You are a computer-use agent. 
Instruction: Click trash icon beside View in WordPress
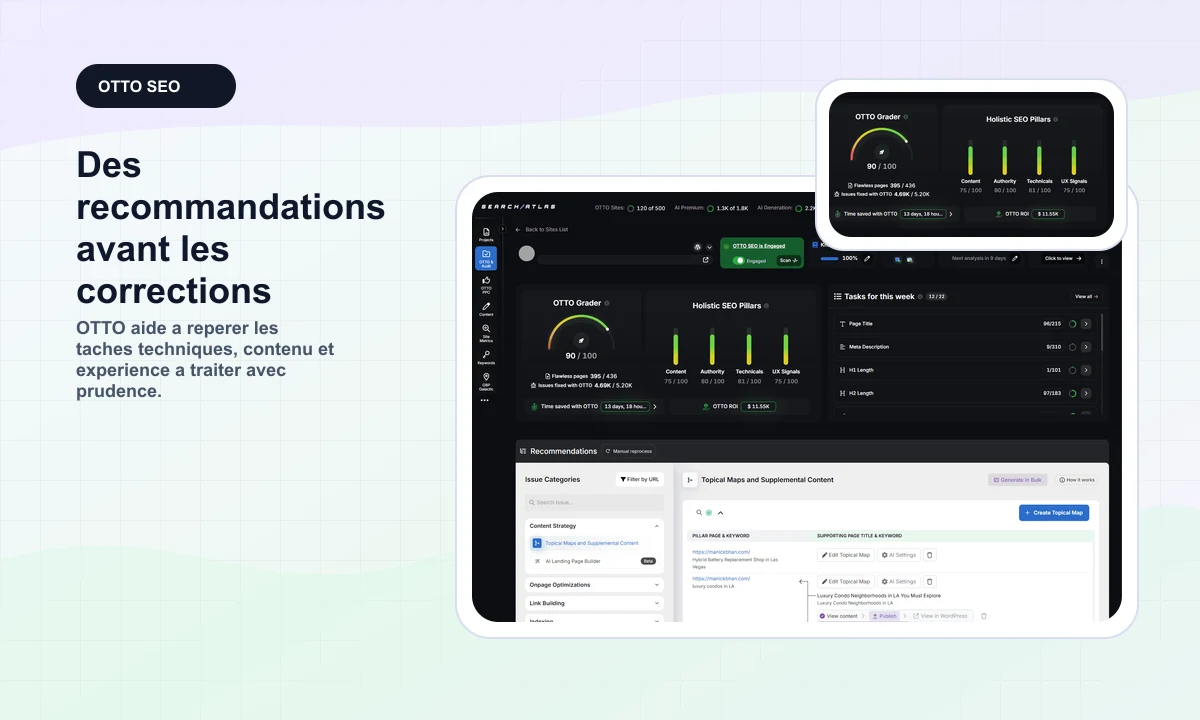tap(983, 616)
